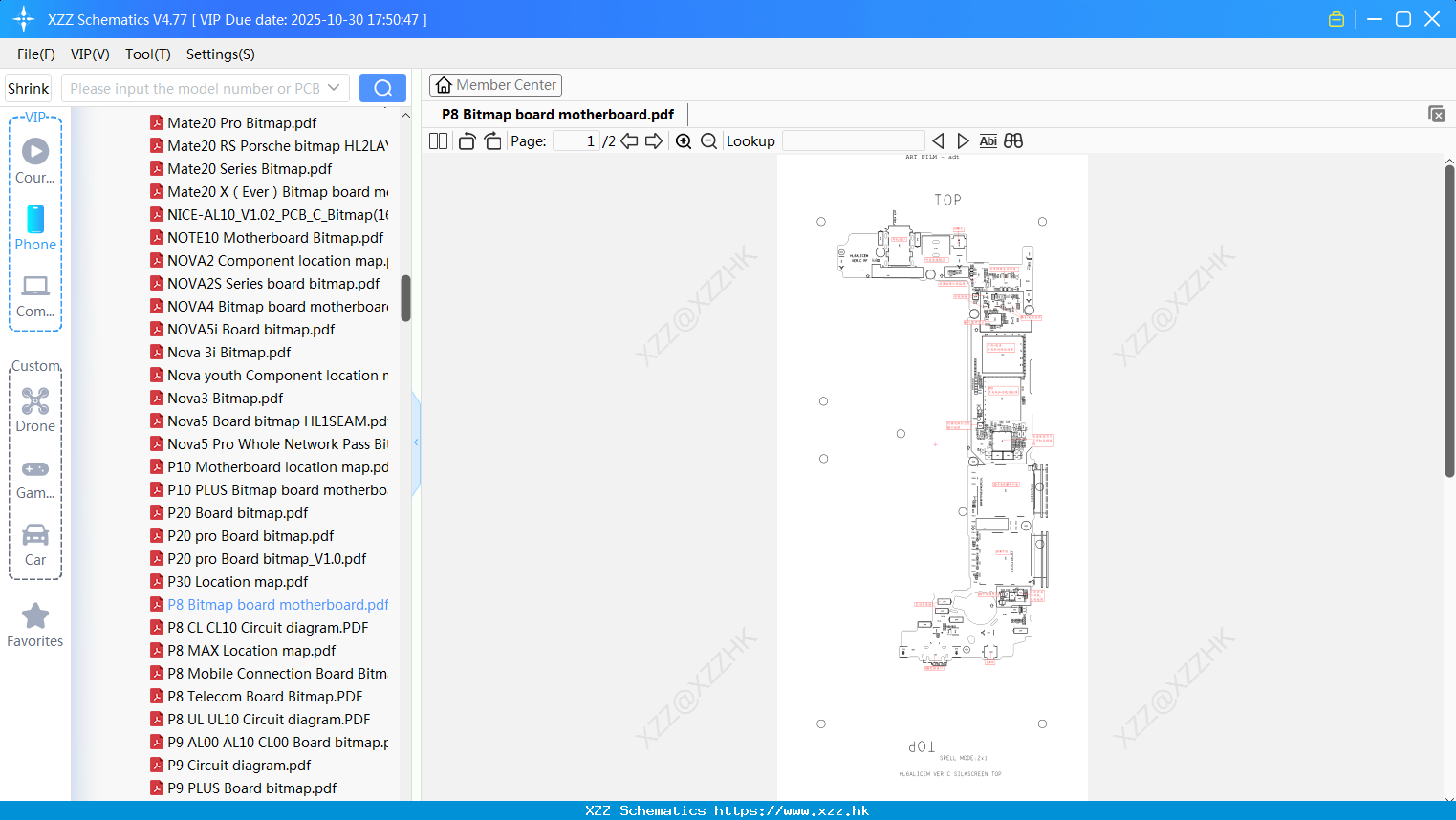Viewport: 1456px width, 820px height.
Task: Select Computer category in sidebar
Action: (x=35, y=295)
